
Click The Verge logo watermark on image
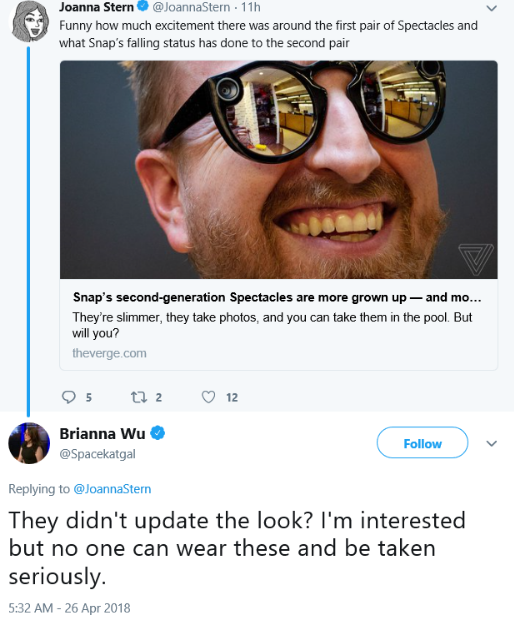pyautogui.click(x=475, y=259)
